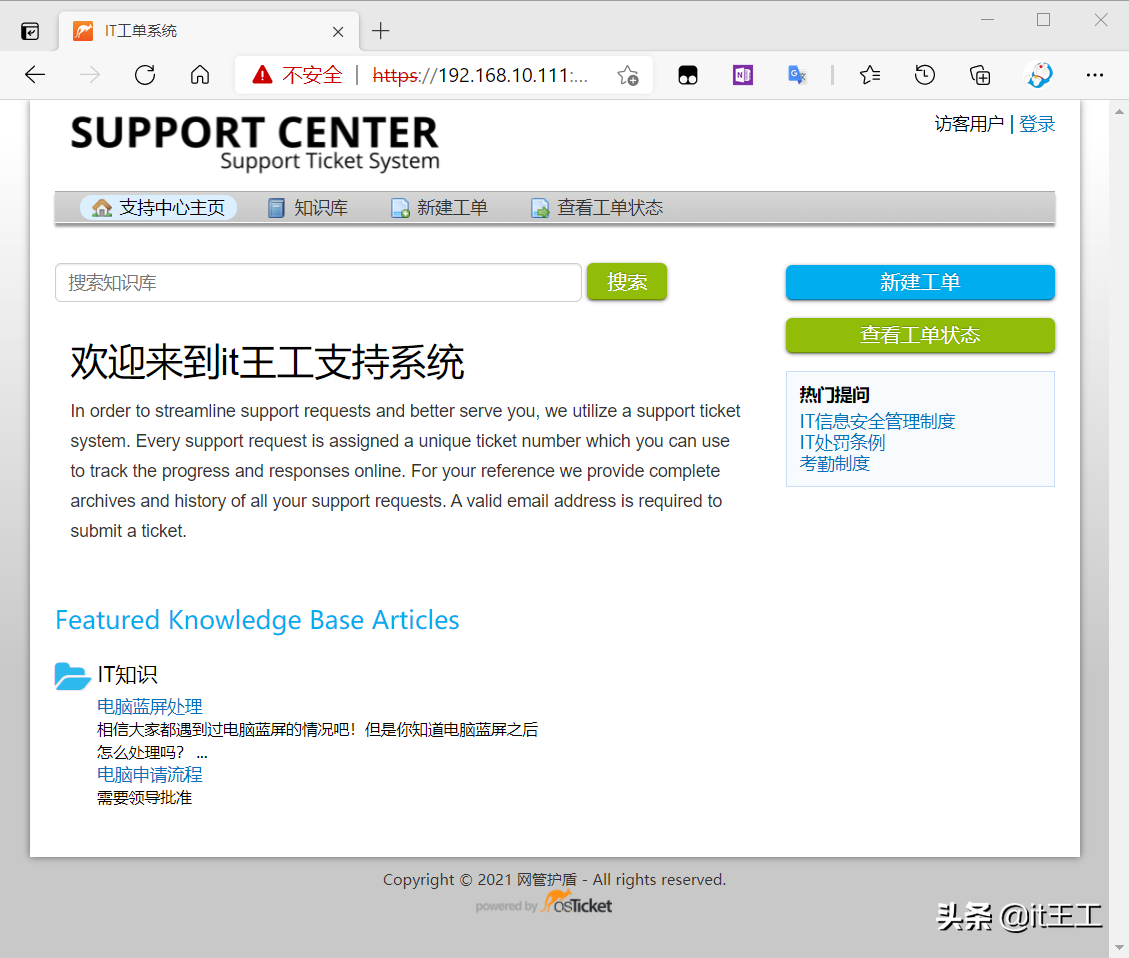1129x958 pixels.
Task: Click the Featured Knowledge Base Articles heading
Action: point(257,620)
